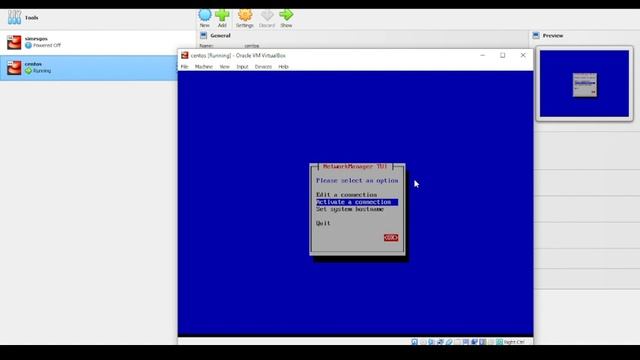
Task: Open the View menu in VM window
Action: [x=224, y=67]
